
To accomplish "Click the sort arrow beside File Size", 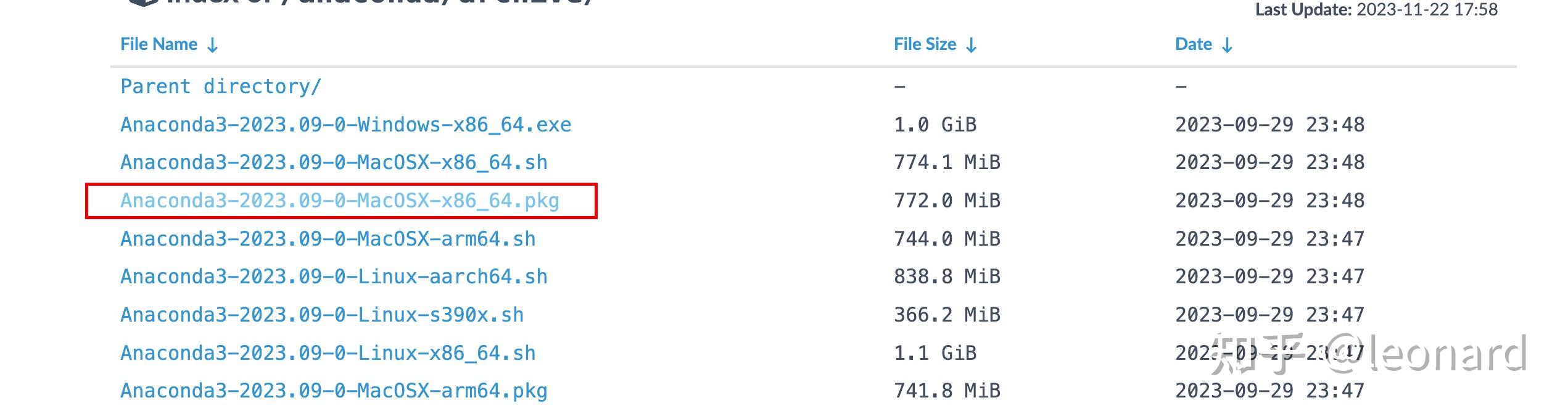I will [x=972, y=45].
